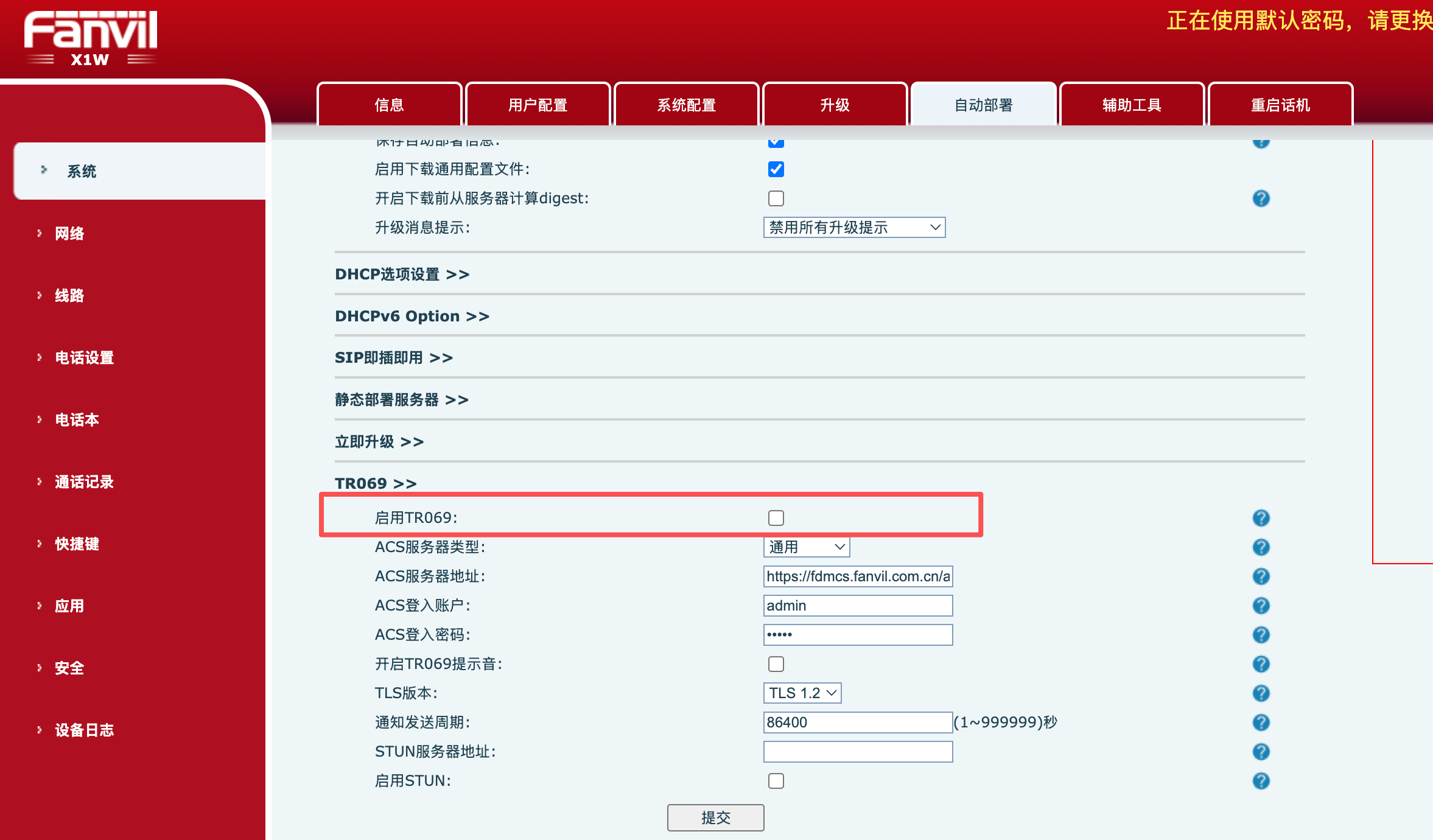The height and width of the screenshot is (840, 1433).
Task: Open 辅助工具 tab
Action: point(1132,105)
